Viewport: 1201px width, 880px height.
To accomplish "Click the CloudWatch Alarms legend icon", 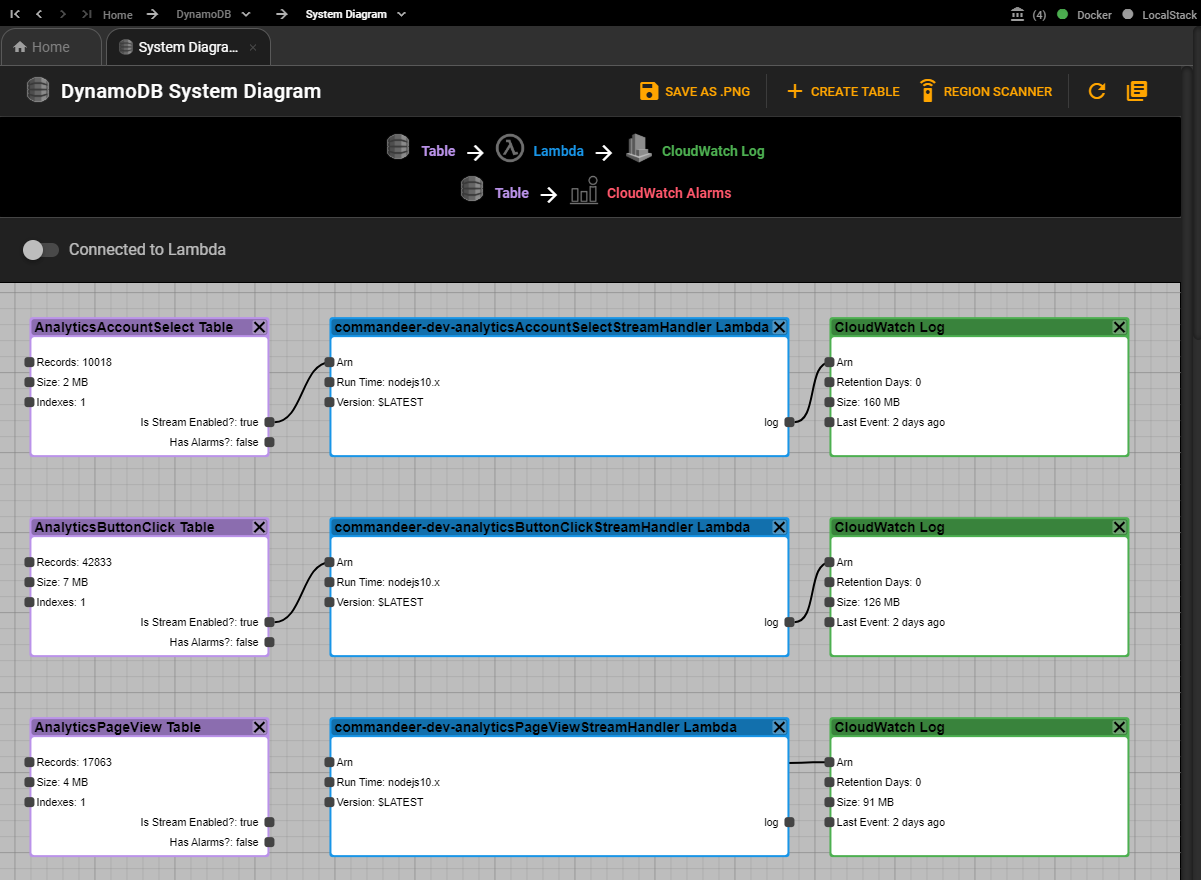I will 584,191.
